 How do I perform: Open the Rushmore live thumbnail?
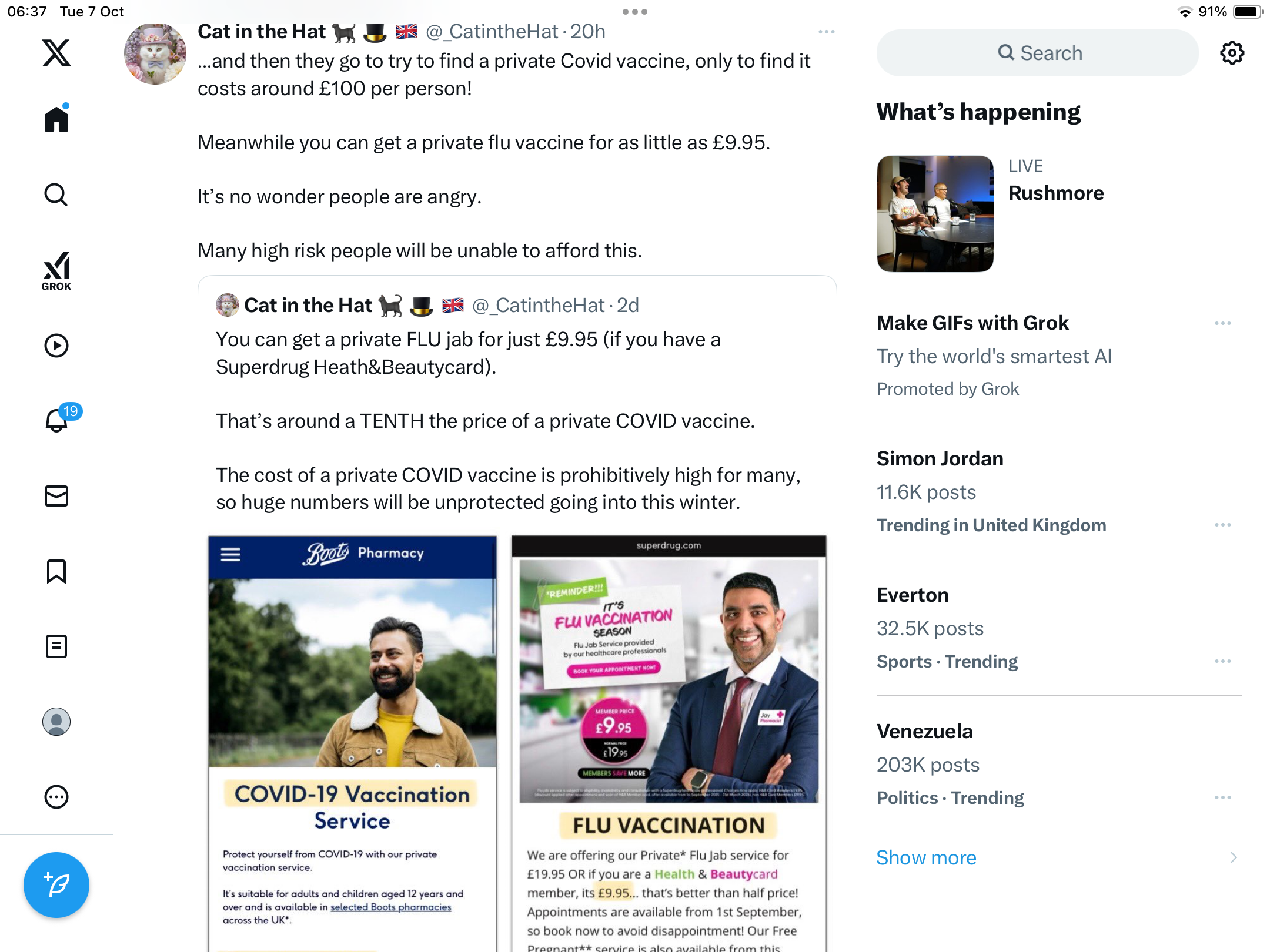coord(935,213)
